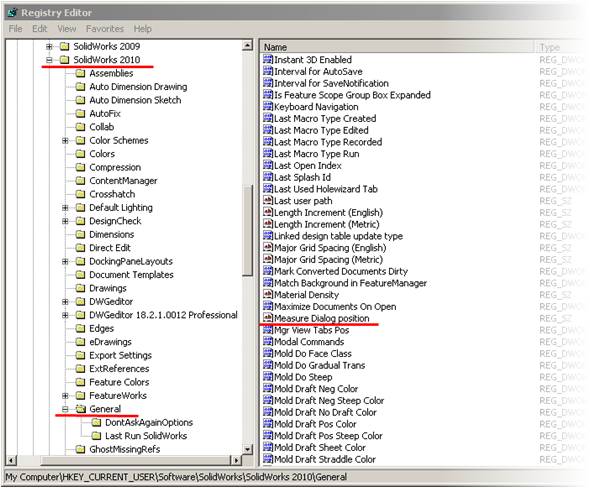Select the Auto Dimension Drawing key
590x488 pixels.
click(x=138, y=87)
